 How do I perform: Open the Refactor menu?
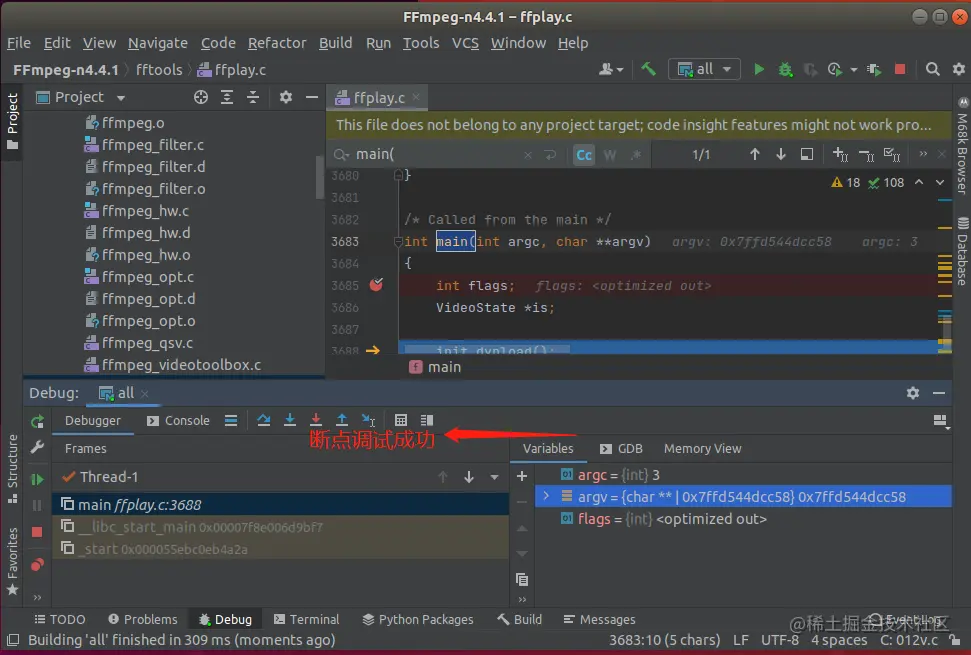[x=277, y=43]
